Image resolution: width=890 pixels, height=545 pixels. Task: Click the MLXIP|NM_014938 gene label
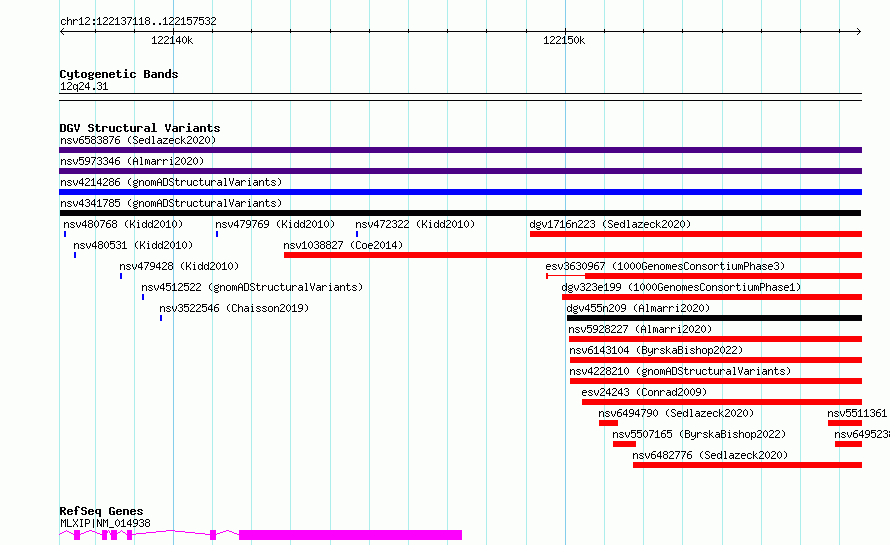[105, 523]
